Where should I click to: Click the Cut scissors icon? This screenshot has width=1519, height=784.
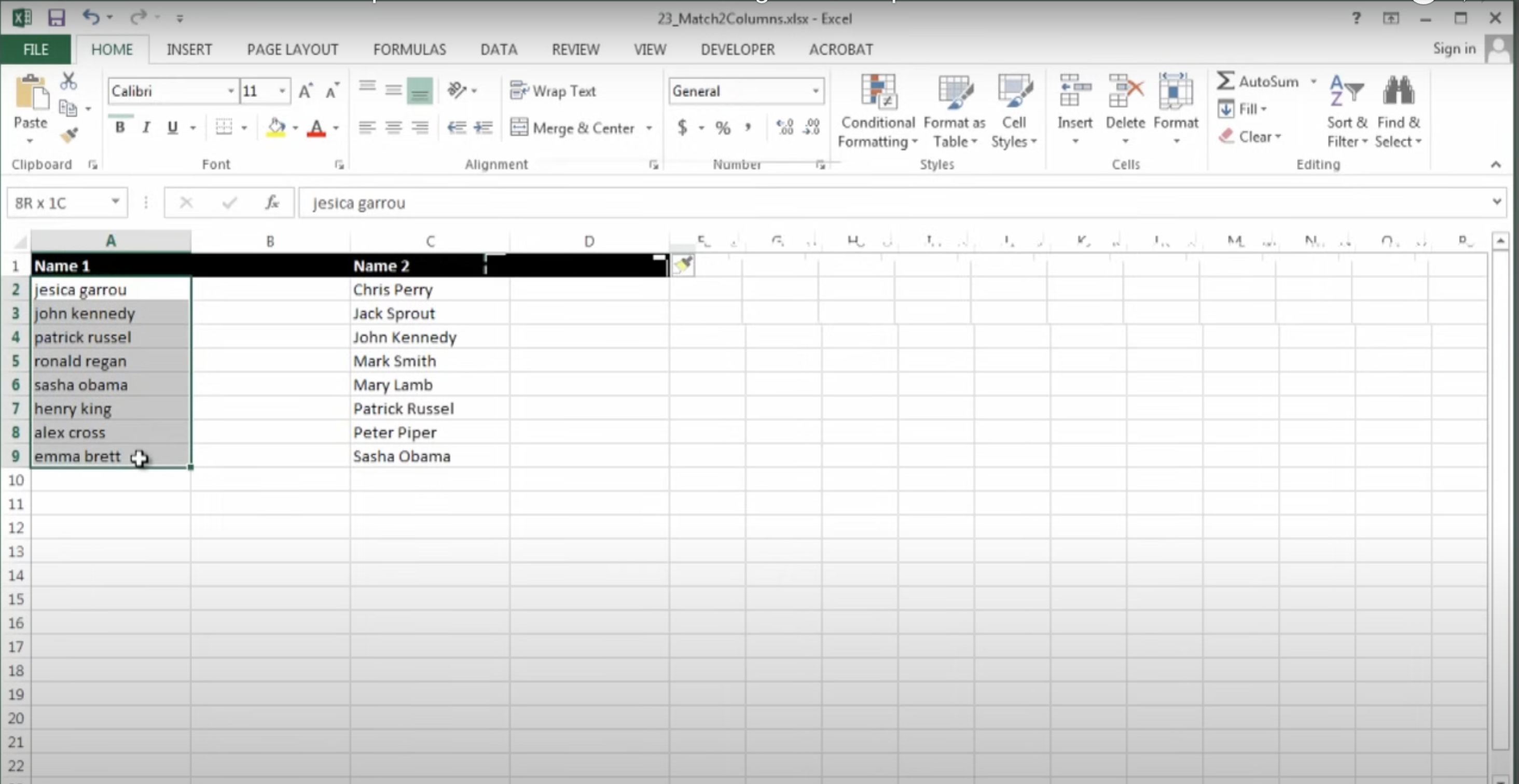(x=68, y=81)
